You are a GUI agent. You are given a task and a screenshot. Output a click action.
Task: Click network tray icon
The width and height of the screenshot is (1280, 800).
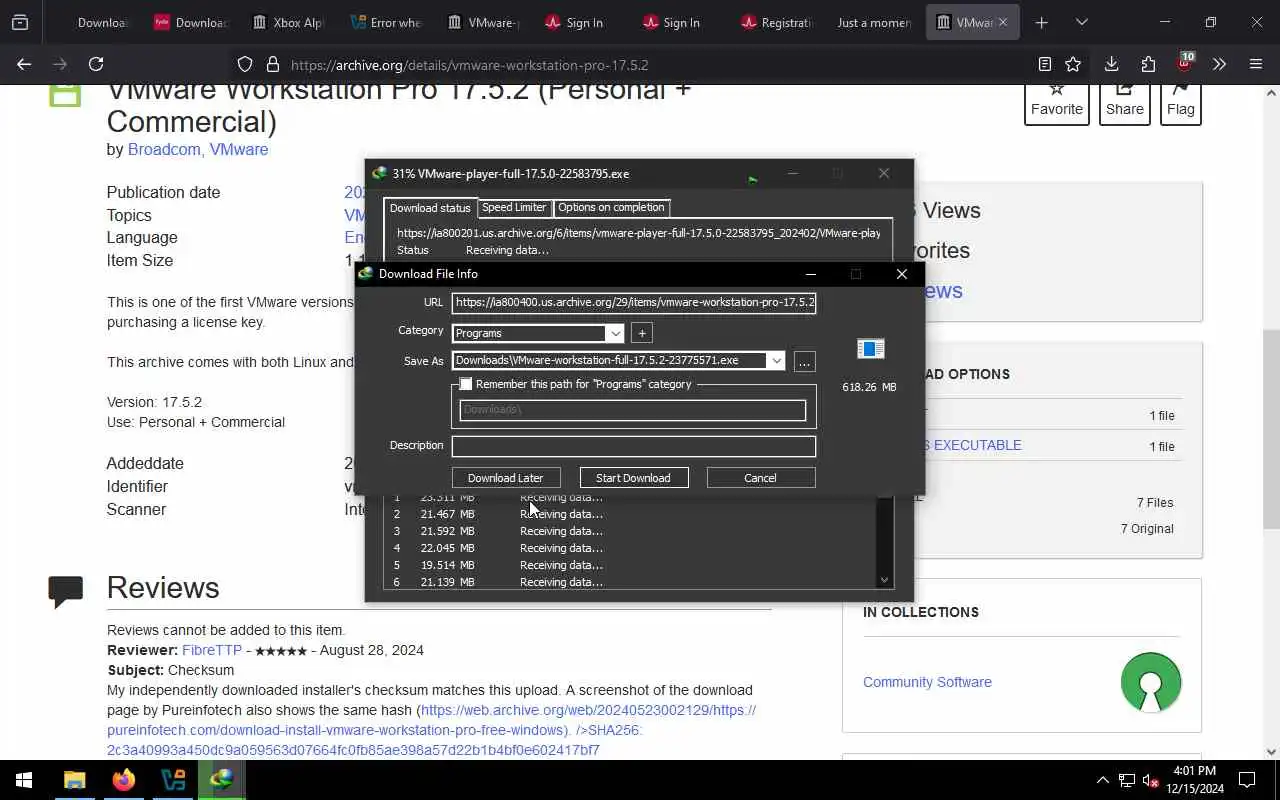click(x=1127, y=780)
